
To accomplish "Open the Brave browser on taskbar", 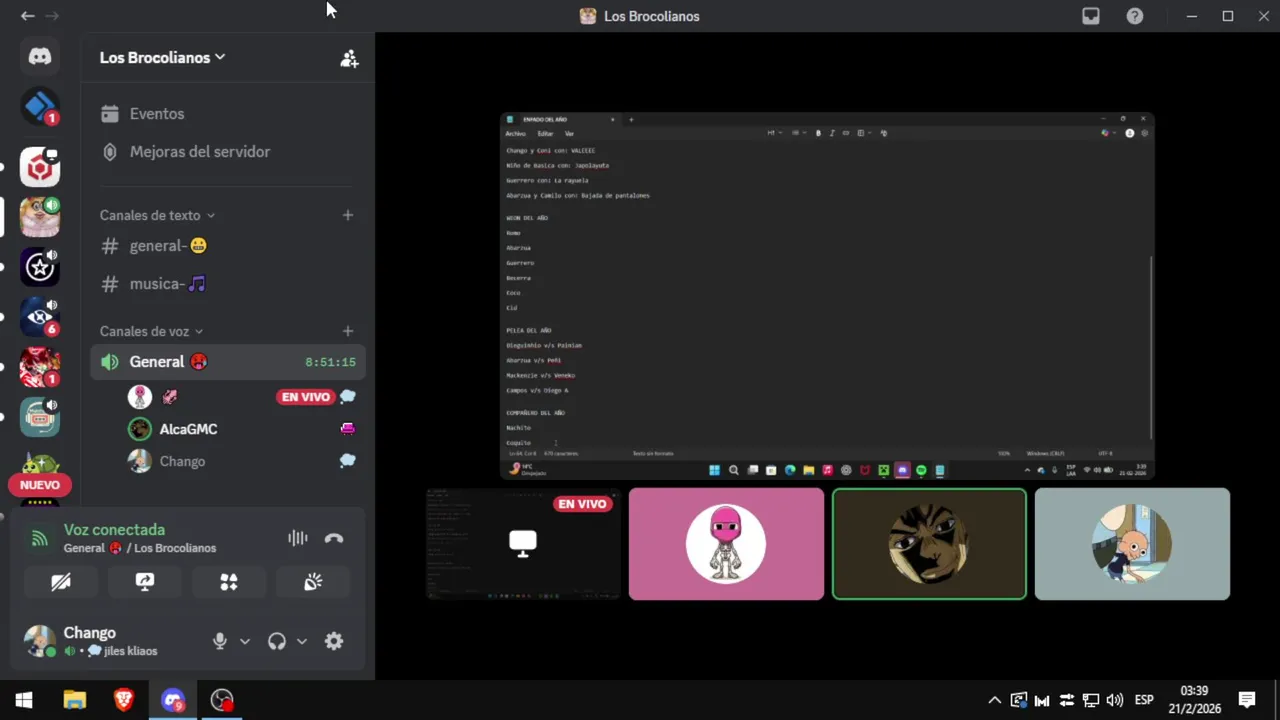I will click(124, 700).
